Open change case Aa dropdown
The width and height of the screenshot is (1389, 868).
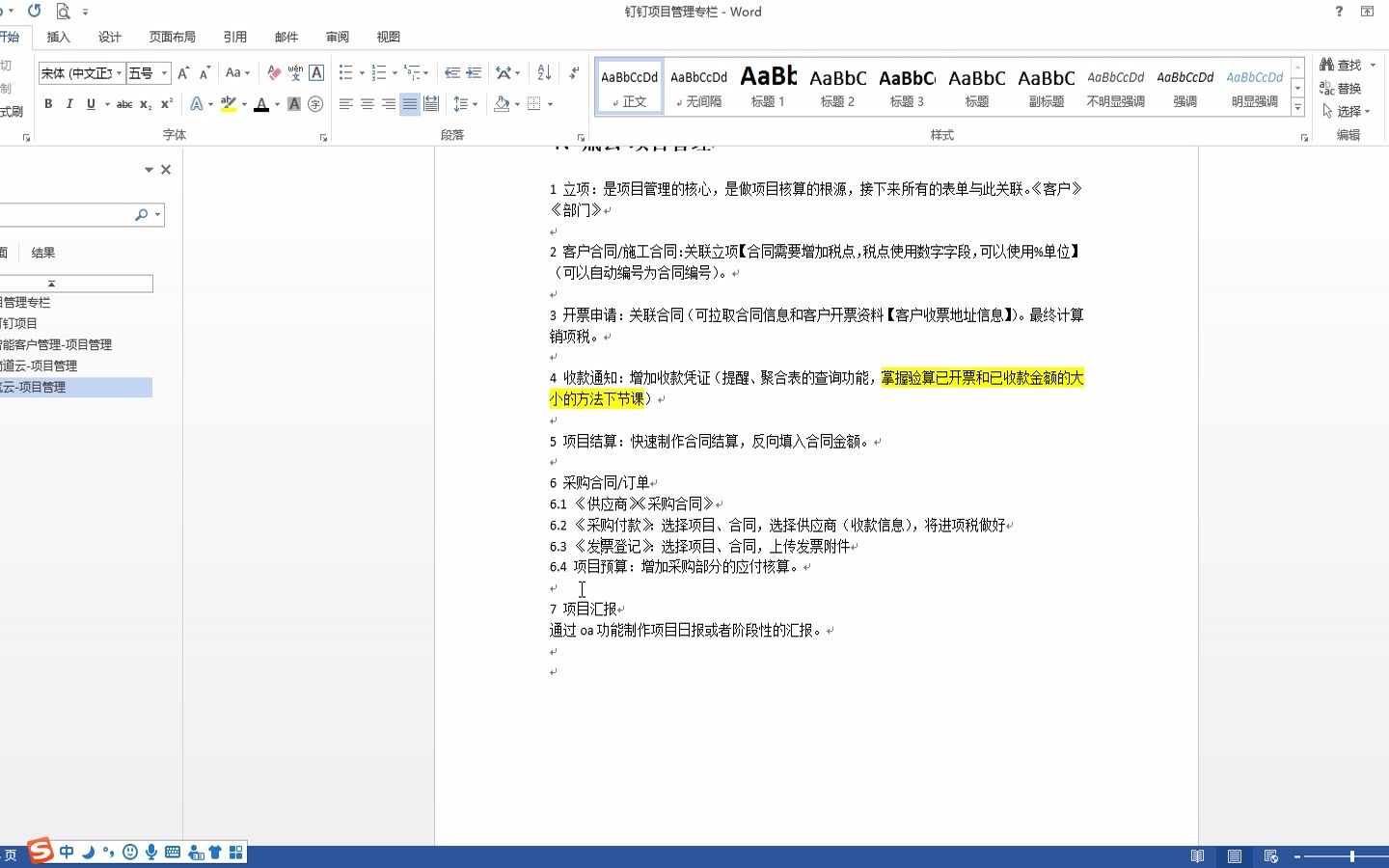point(237,73)
